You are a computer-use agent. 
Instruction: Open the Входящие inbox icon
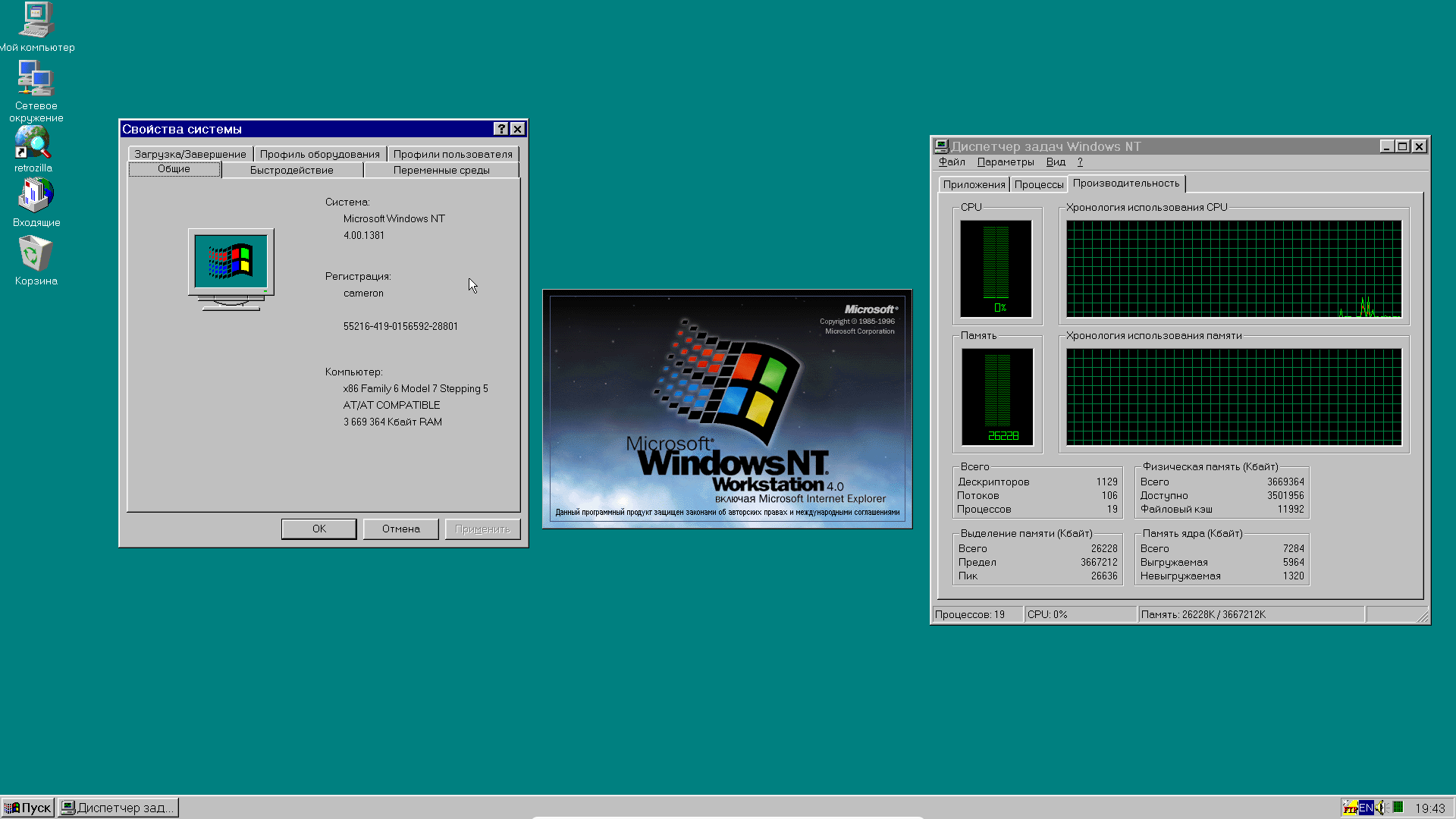coord(36,197)
